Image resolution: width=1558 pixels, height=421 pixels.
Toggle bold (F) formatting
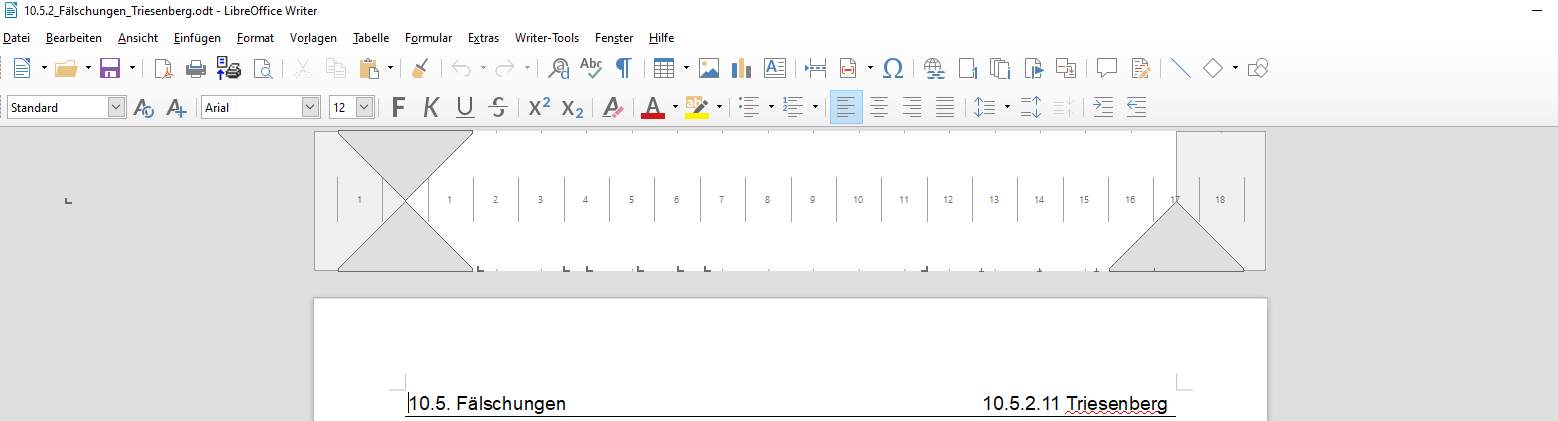(399, 107)
